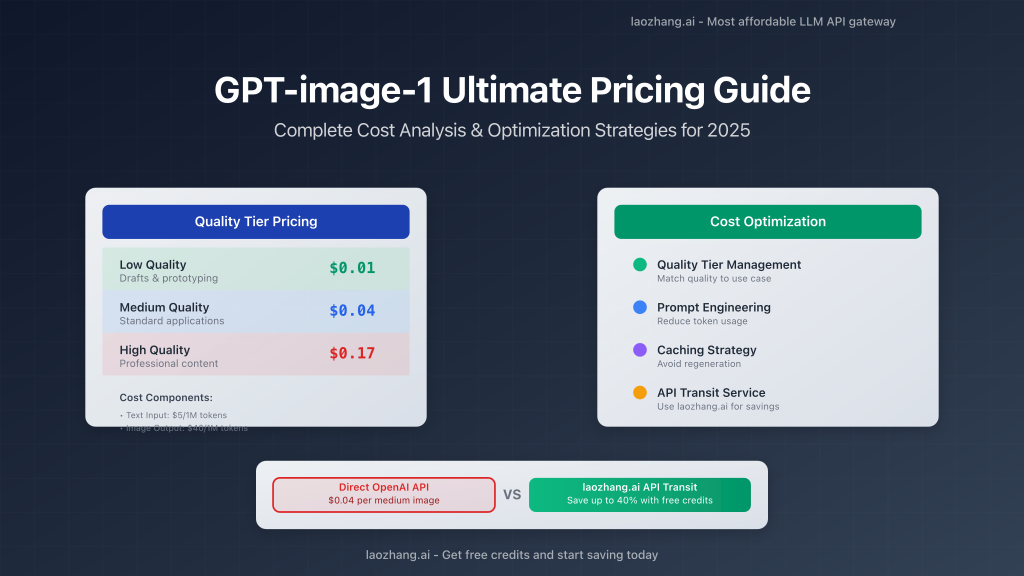Click the 'Cost Components:' label
The height and width of the screenshot is (576, 1024).
coord(166,397)
